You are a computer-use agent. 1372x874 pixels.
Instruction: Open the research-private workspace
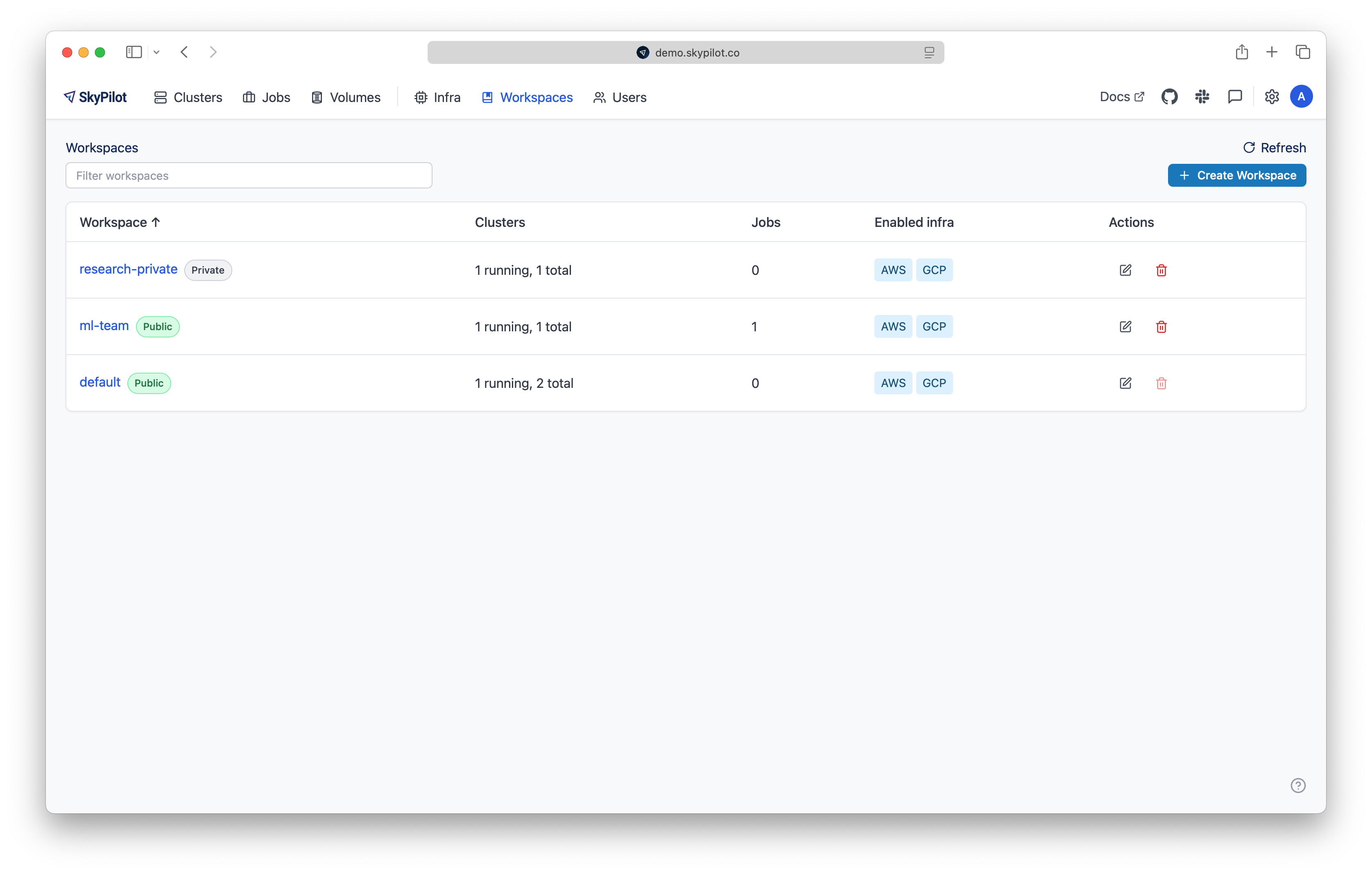128,269
